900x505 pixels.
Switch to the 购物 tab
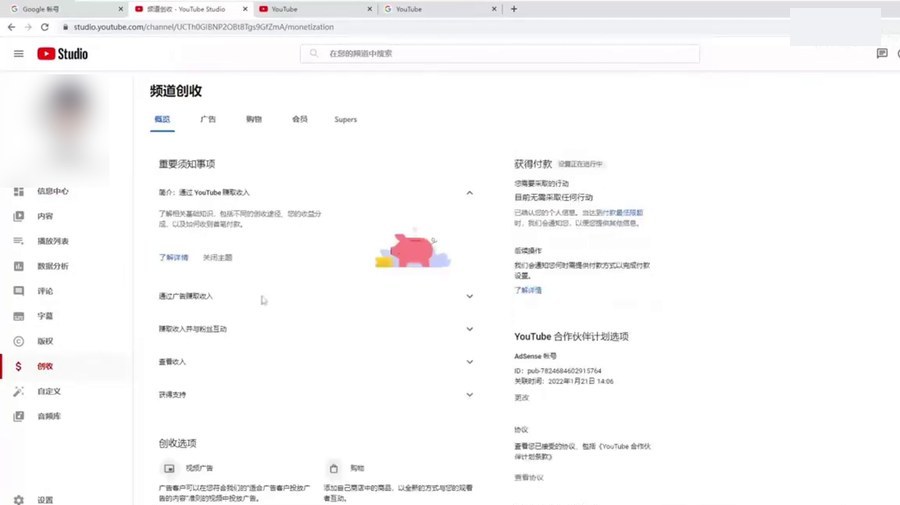click(x=254, y=119)
